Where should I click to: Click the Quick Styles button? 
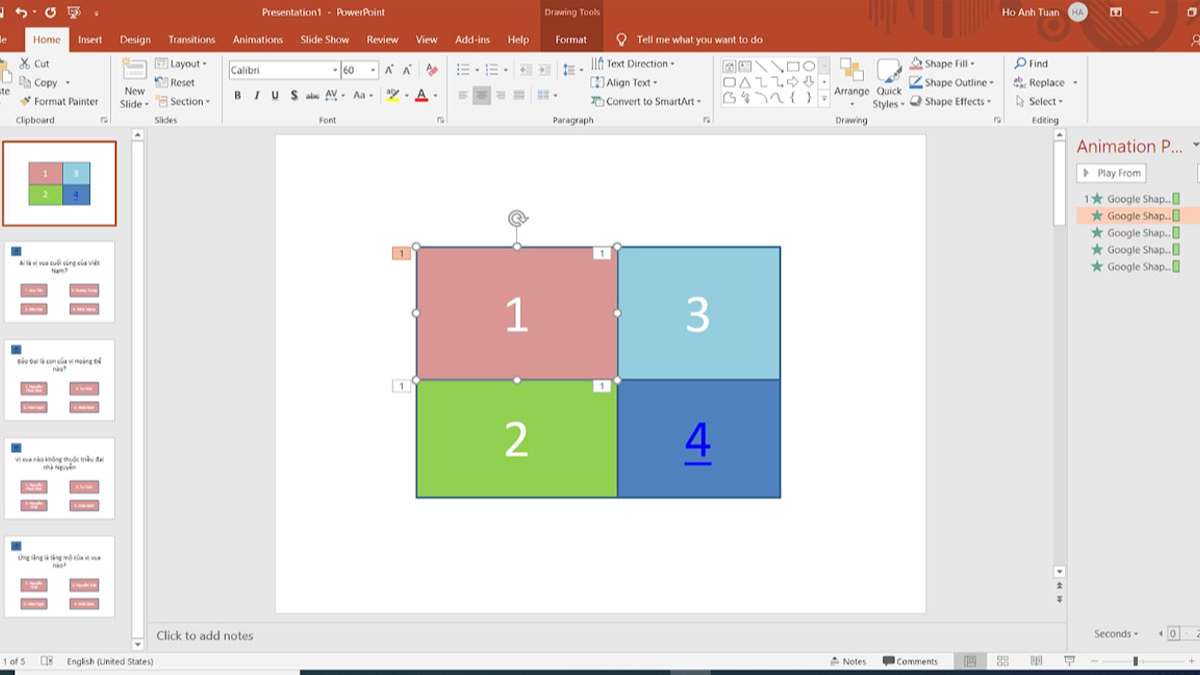pos(888,84)
